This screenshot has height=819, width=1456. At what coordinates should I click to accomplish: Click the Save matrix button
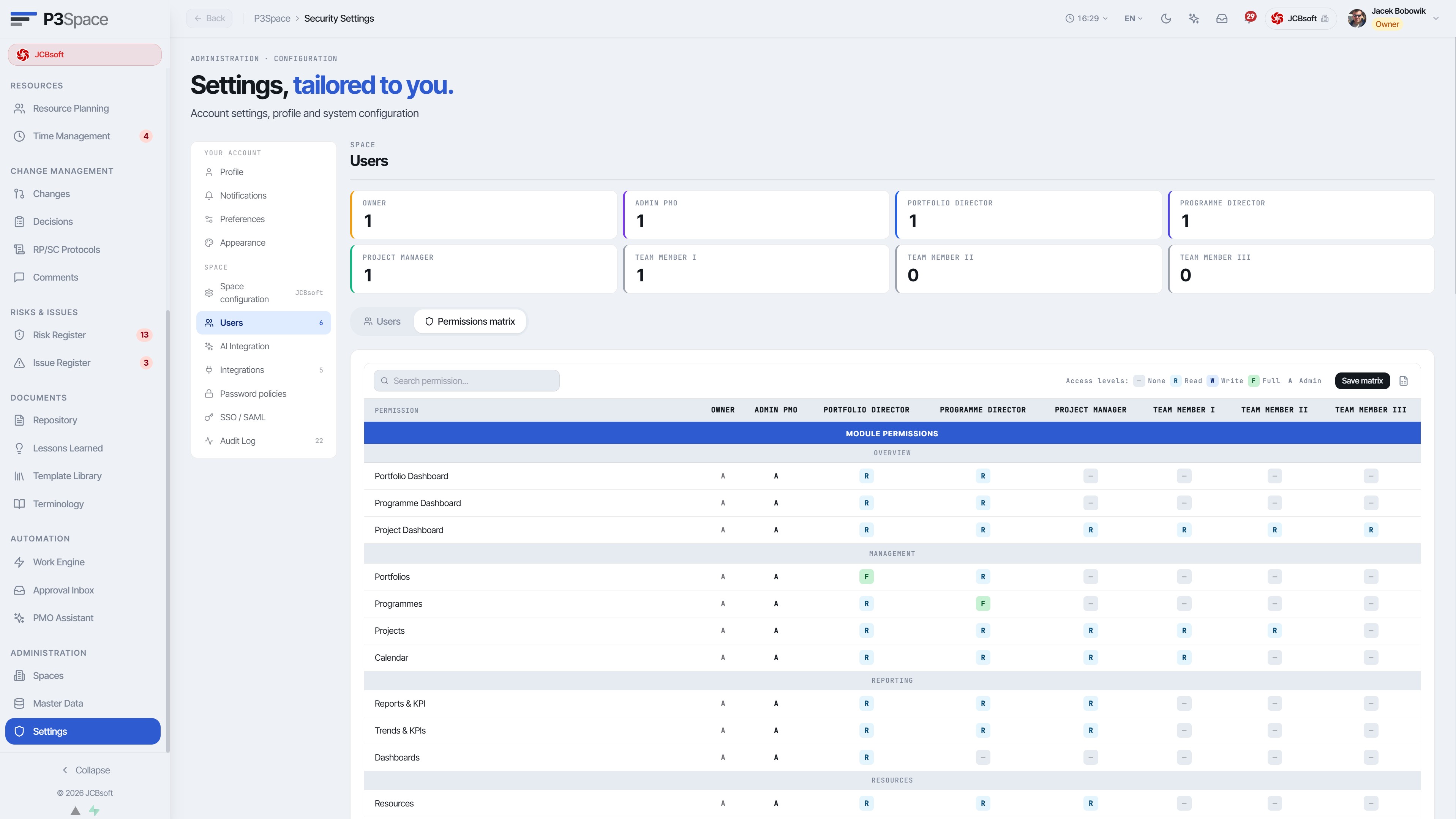(x=1362, y=381)
